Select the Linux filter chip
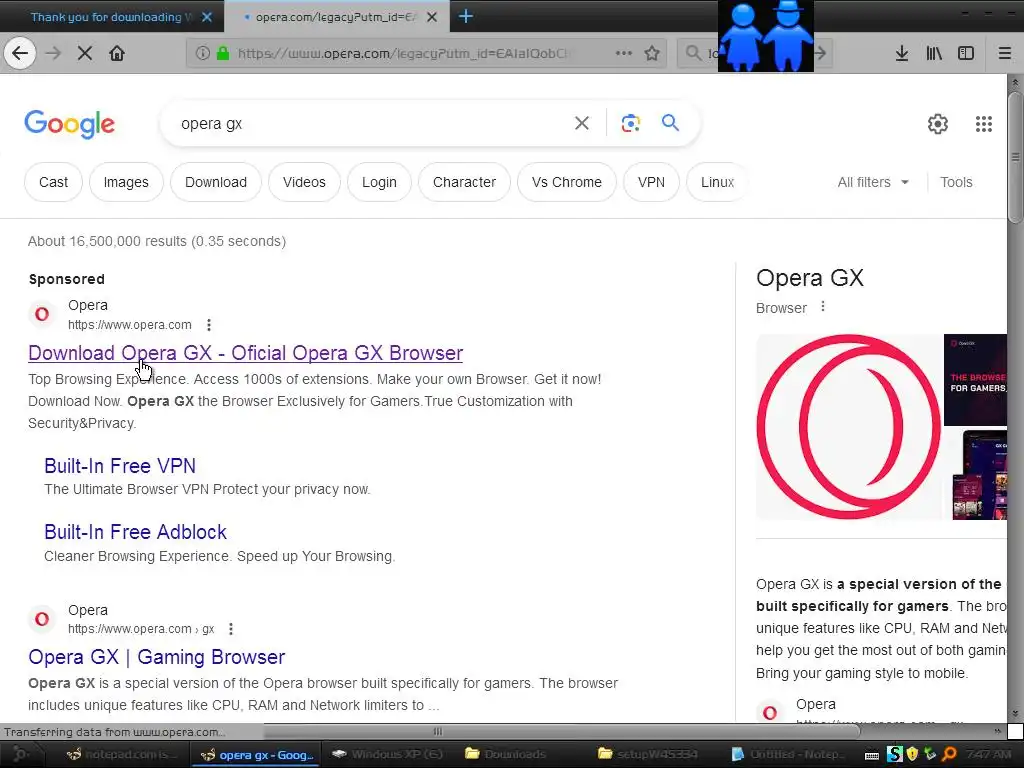Image resolution: width=1024 pixels, height=768 pixels. click(717, 182)
